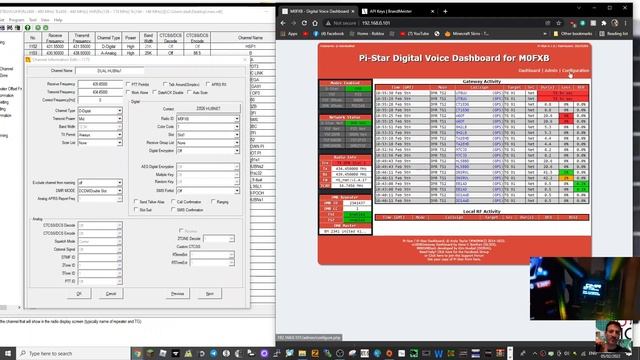Switch to M0FXB Digital Voice Dashboard tab
640x360 pixels.
coord(319,11)
